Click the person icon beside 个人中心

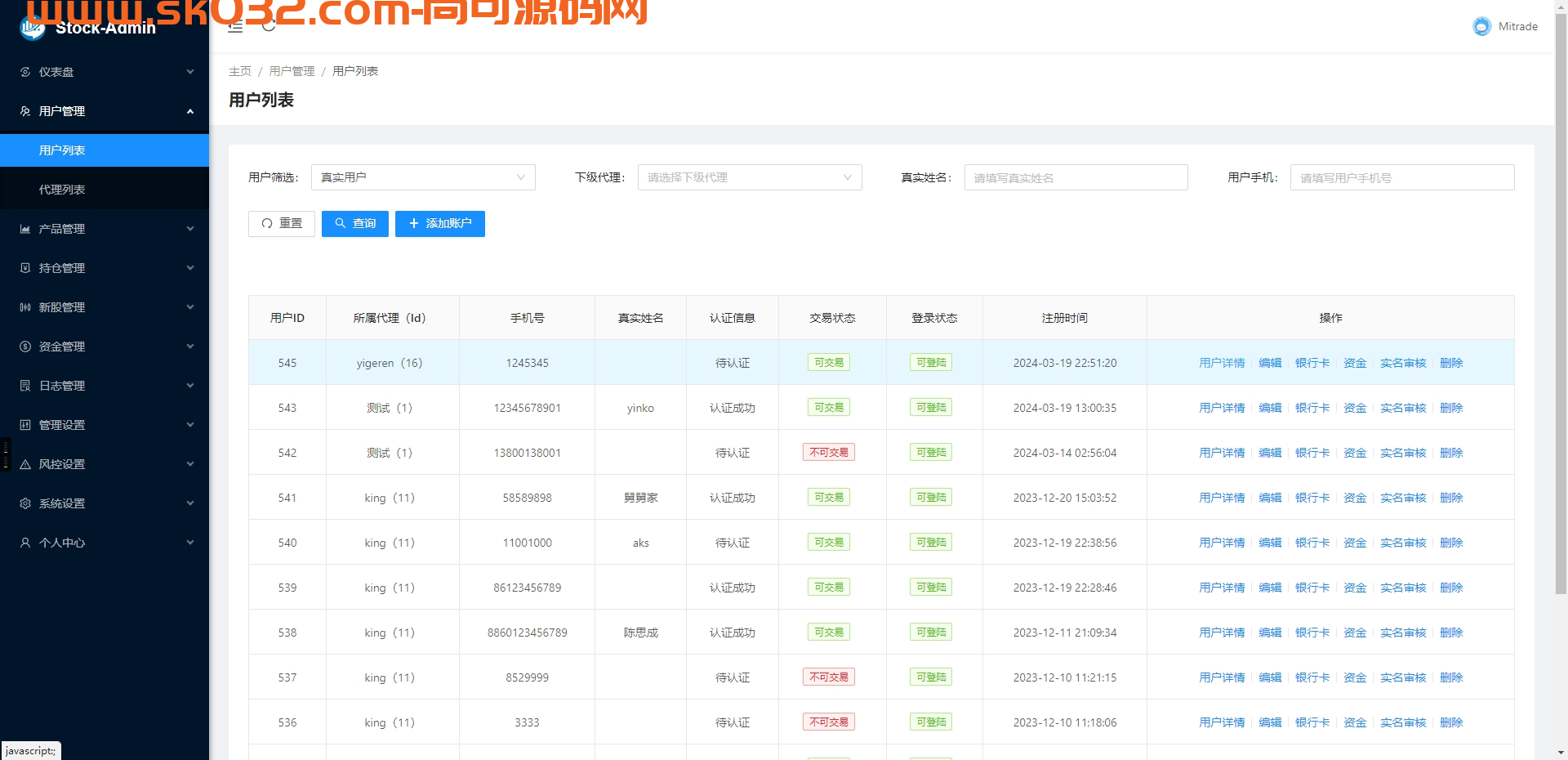click(x=25, y=543)
